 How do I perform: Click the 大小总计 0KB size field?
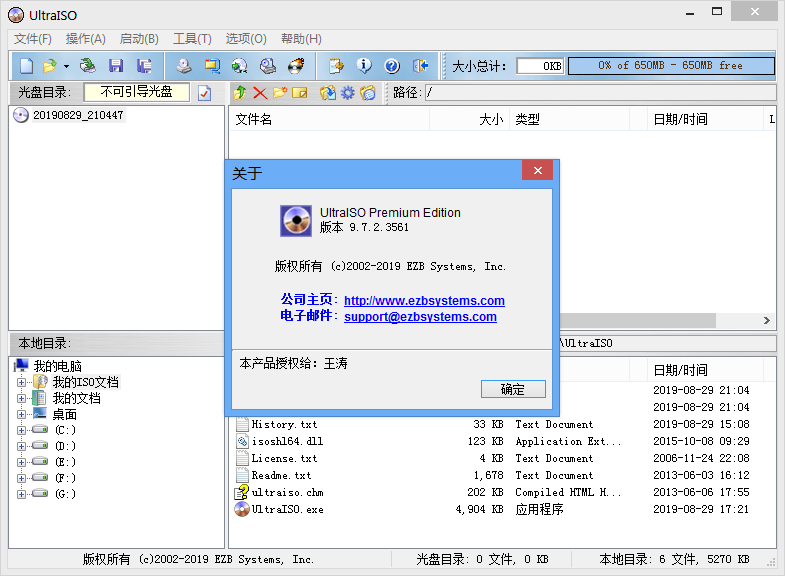[x=540, y=66]
